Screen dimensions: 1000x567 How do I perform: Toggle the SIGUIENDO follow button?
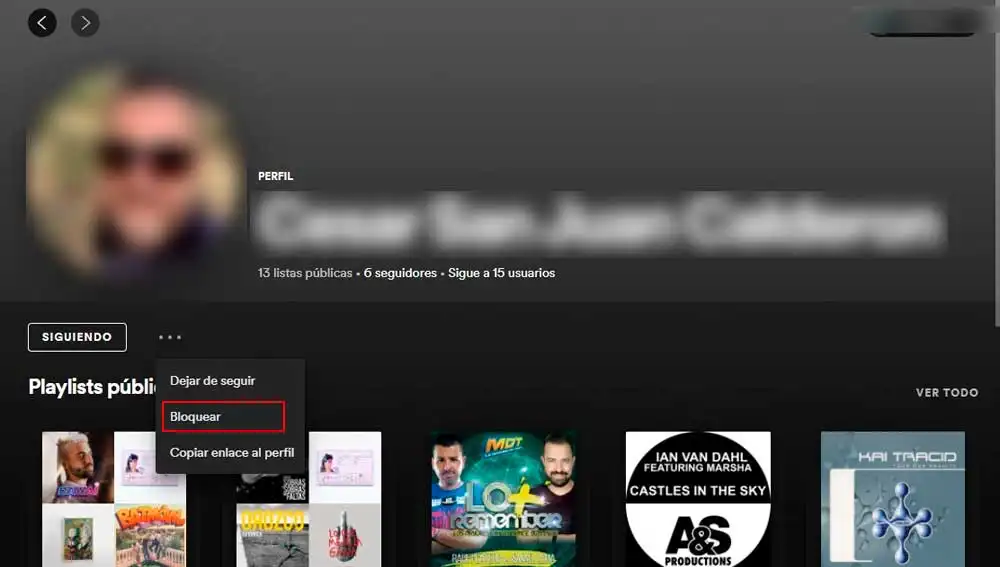pyautogui.click(x=77, y=337)
